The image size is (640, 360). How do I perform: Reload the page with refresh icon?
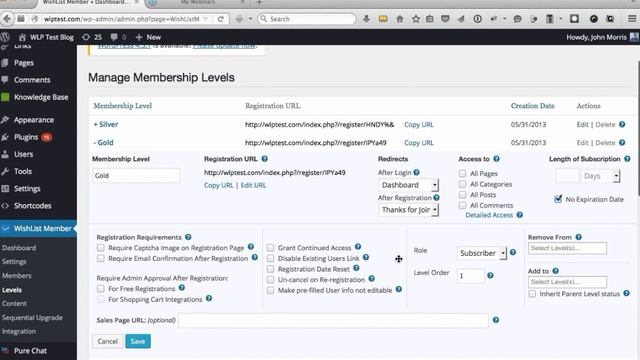[x=220, y=19]
